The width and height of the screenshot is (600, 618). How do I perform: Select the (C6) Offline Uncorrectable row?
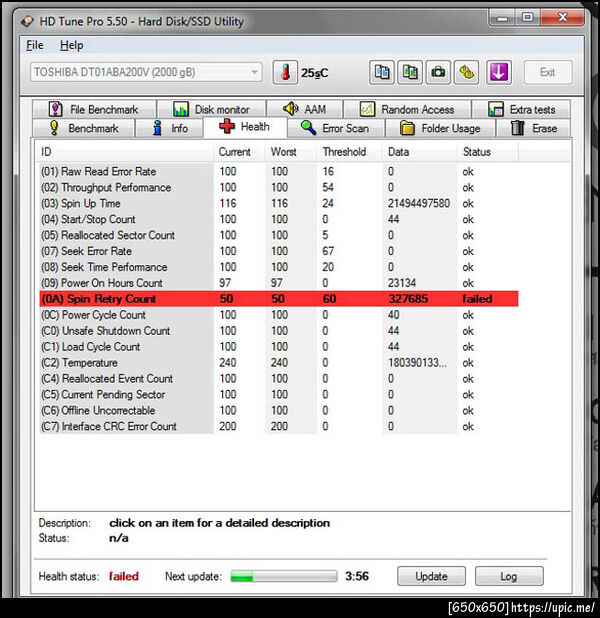279,410
